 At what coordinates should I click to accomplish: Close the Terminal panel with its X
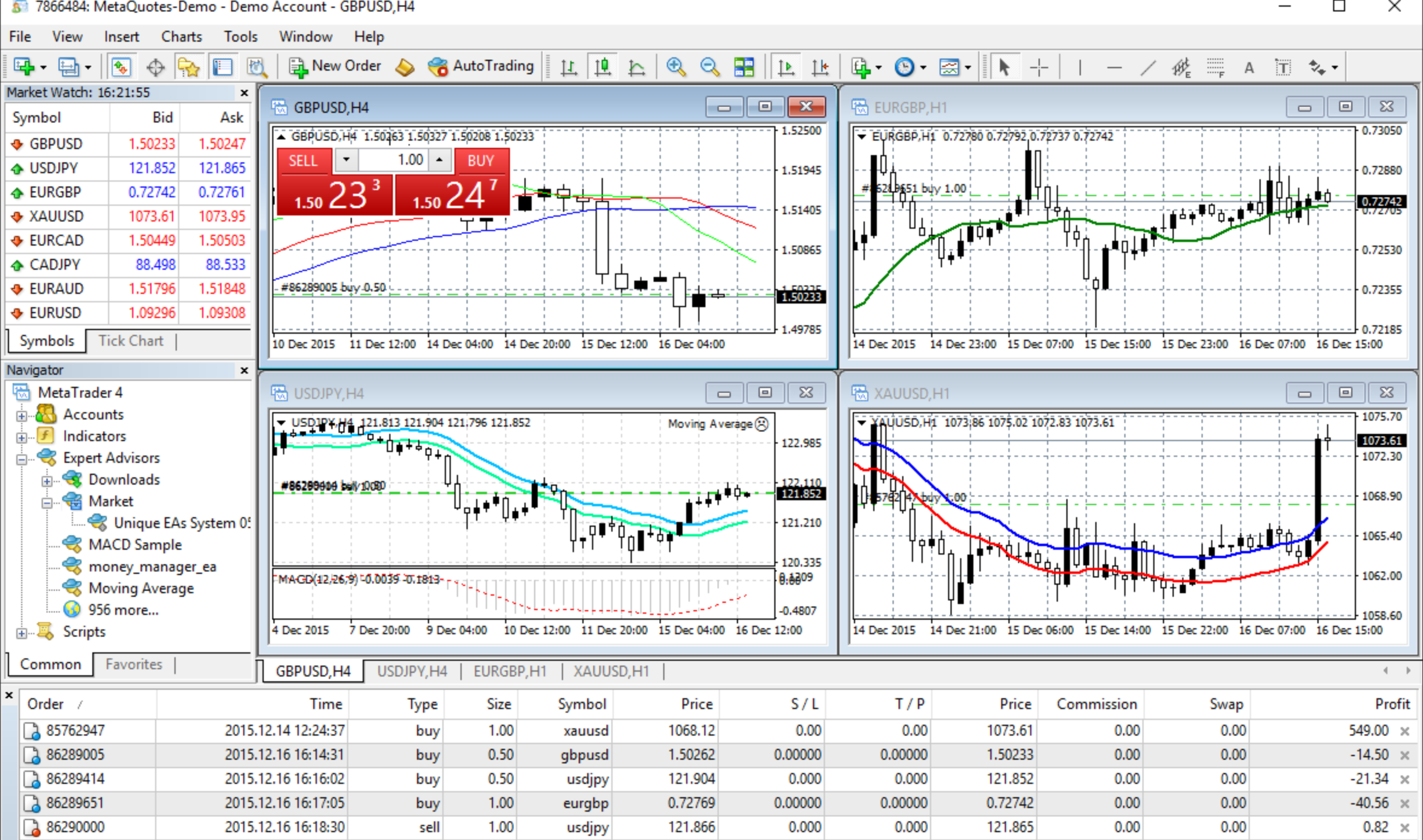(9, 695)
